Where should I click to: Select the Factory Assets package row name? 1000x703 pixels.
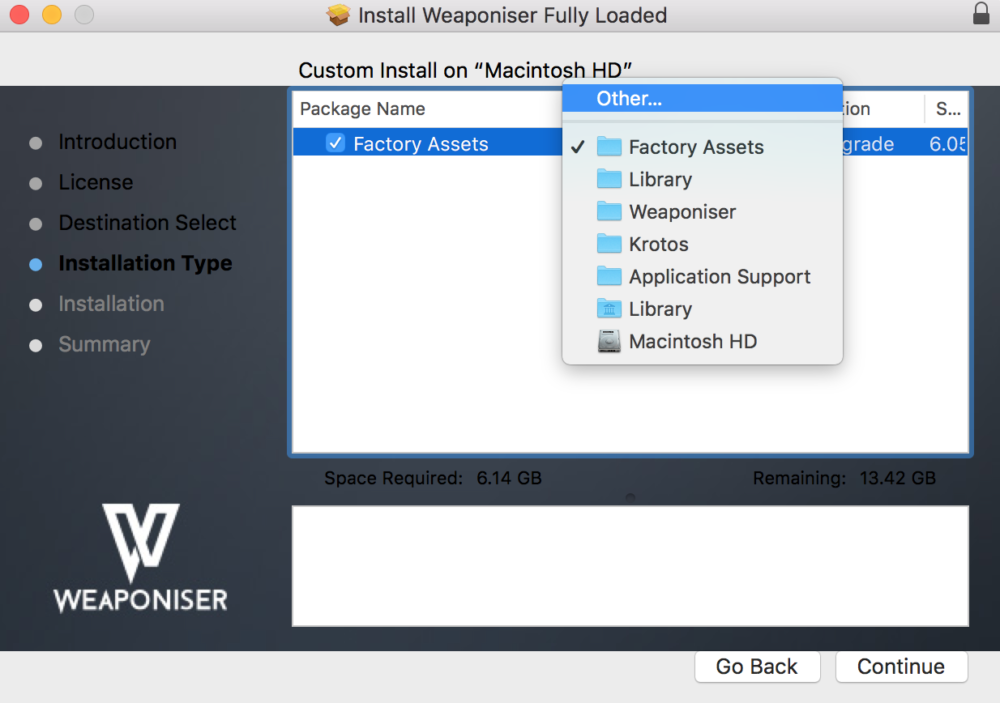click(x=421, y=144)
